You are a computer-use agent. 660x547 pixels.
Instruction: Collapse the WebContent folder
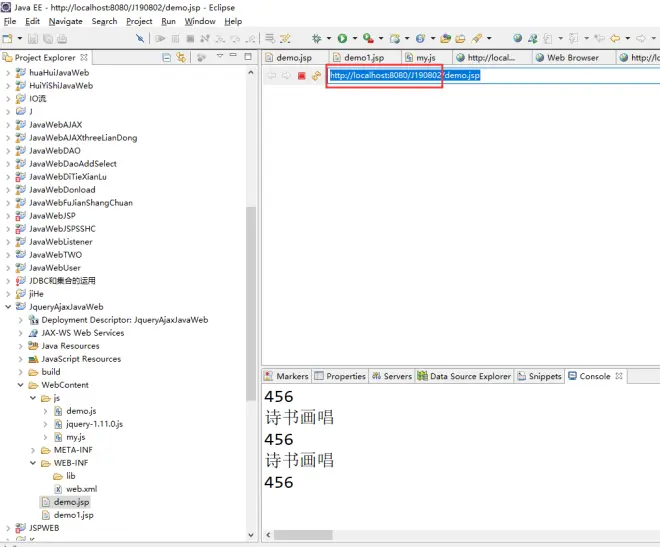(x=20, y=385)
